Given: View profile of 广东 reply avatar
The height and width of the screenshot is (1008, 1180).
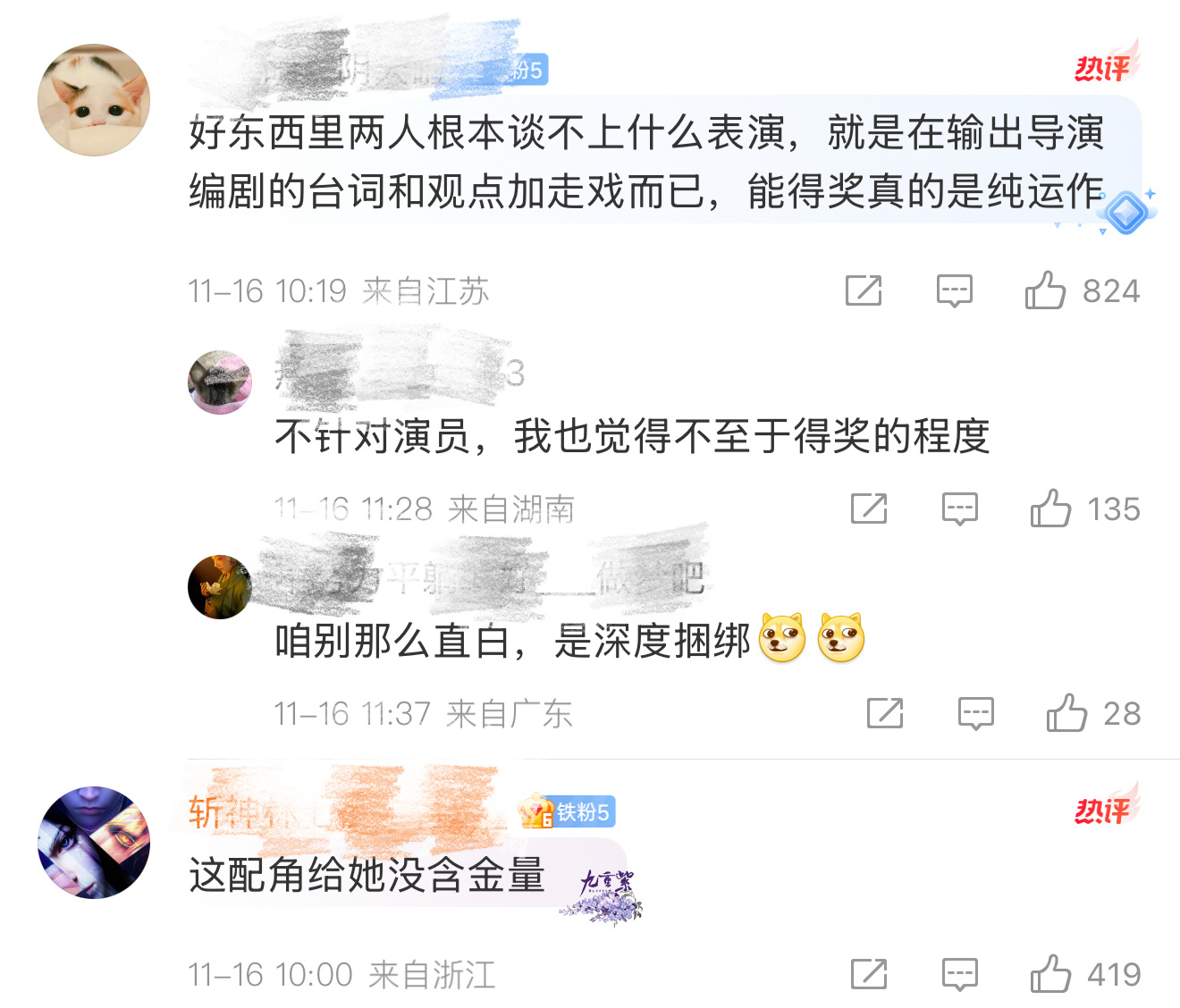Looking at the screenshot, I should tap(220, 587).
